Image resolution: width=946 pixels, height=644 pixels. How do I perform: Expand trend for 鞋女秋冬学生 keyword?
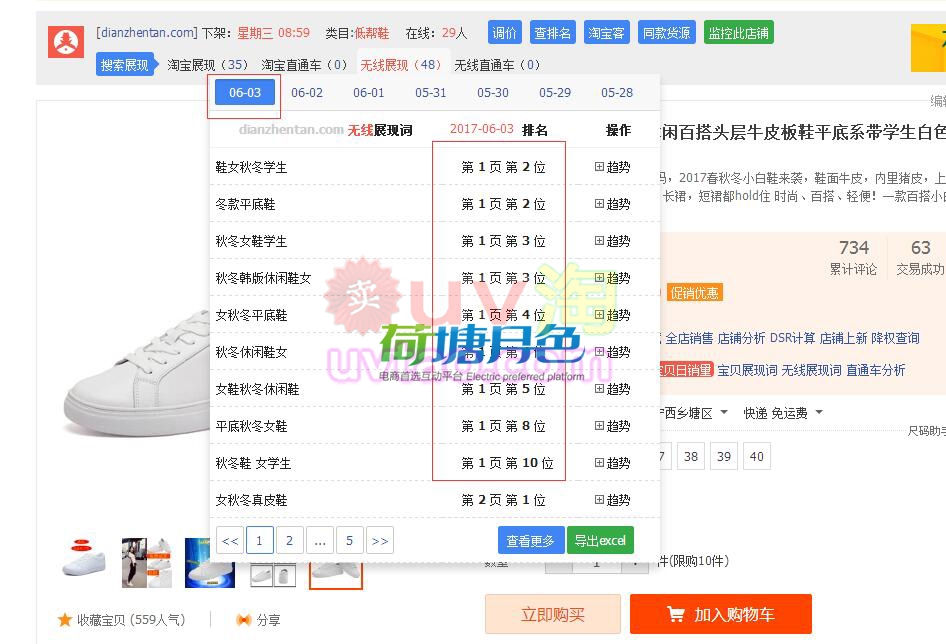point(612,167)
